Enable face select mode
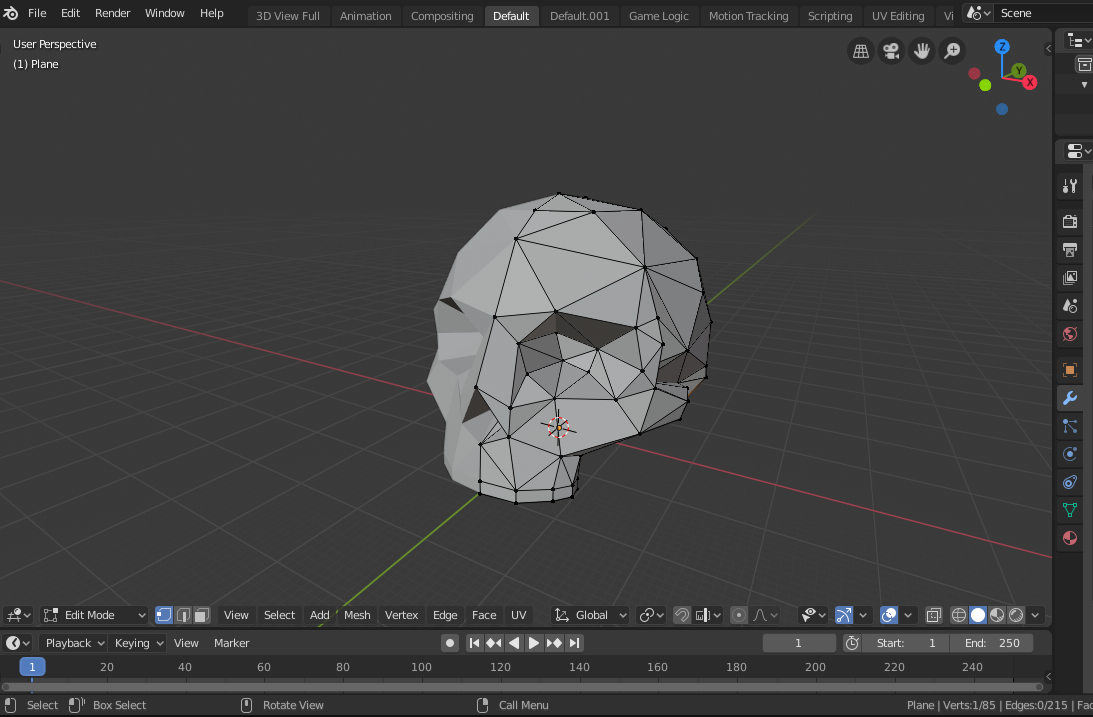Viewport: 1093px width, 717px height. pyautogui.click(x=202, y=615)
